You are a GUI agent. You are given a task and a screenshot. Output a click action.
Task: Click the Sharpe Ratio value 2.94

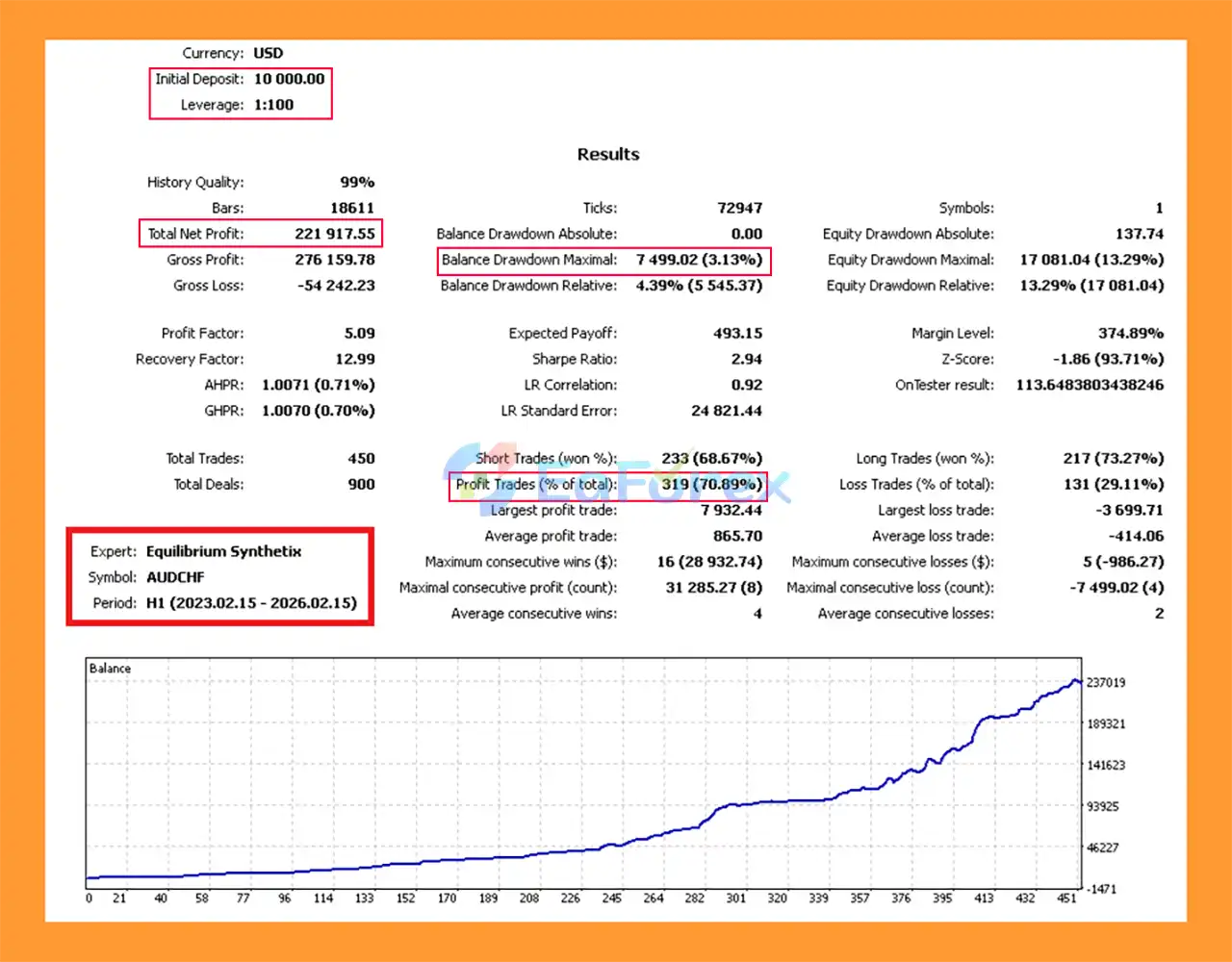click(746, 360)
